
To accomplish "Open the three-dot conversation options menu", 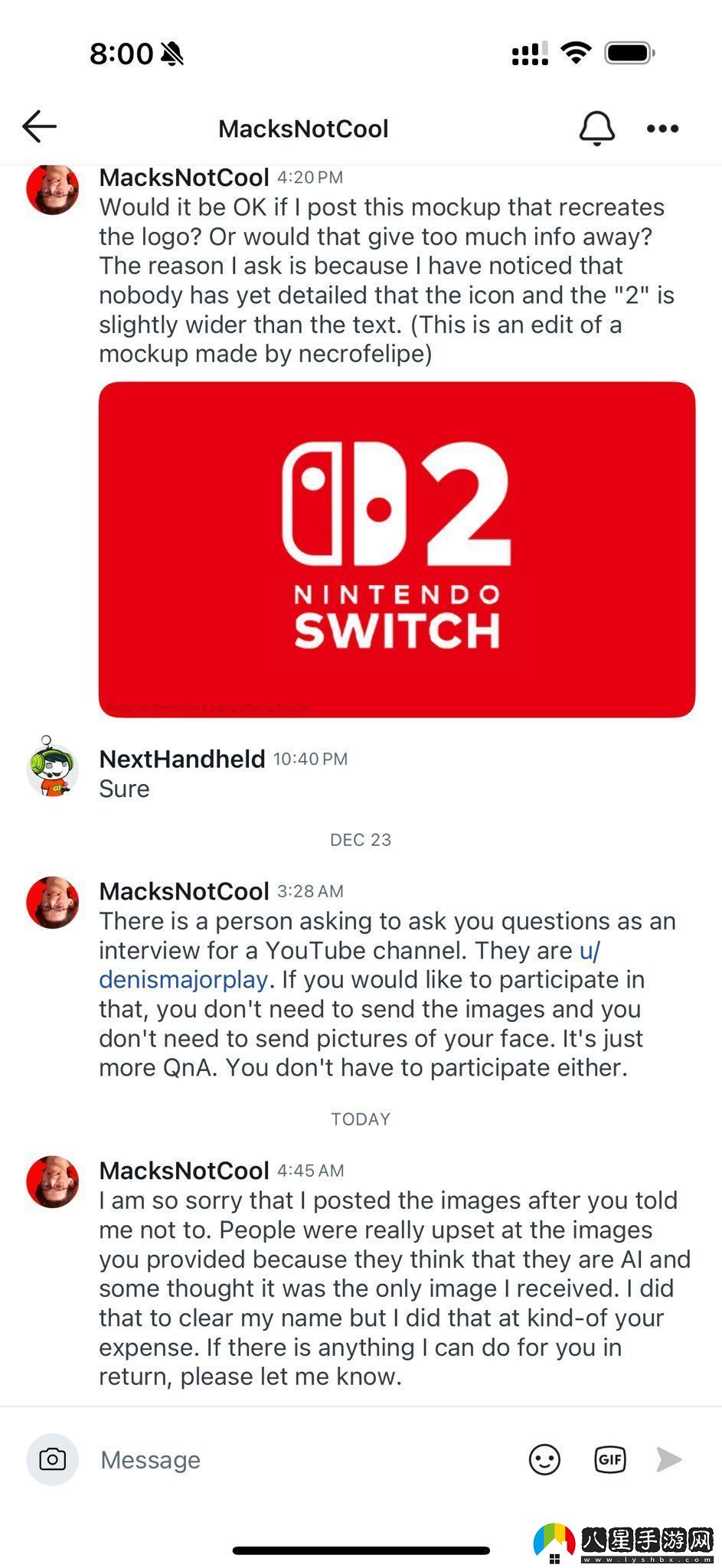I will point(662,129).
